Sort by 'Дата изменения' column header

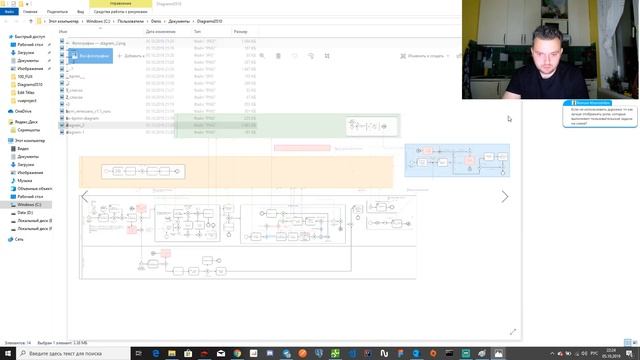coord(160,31)
